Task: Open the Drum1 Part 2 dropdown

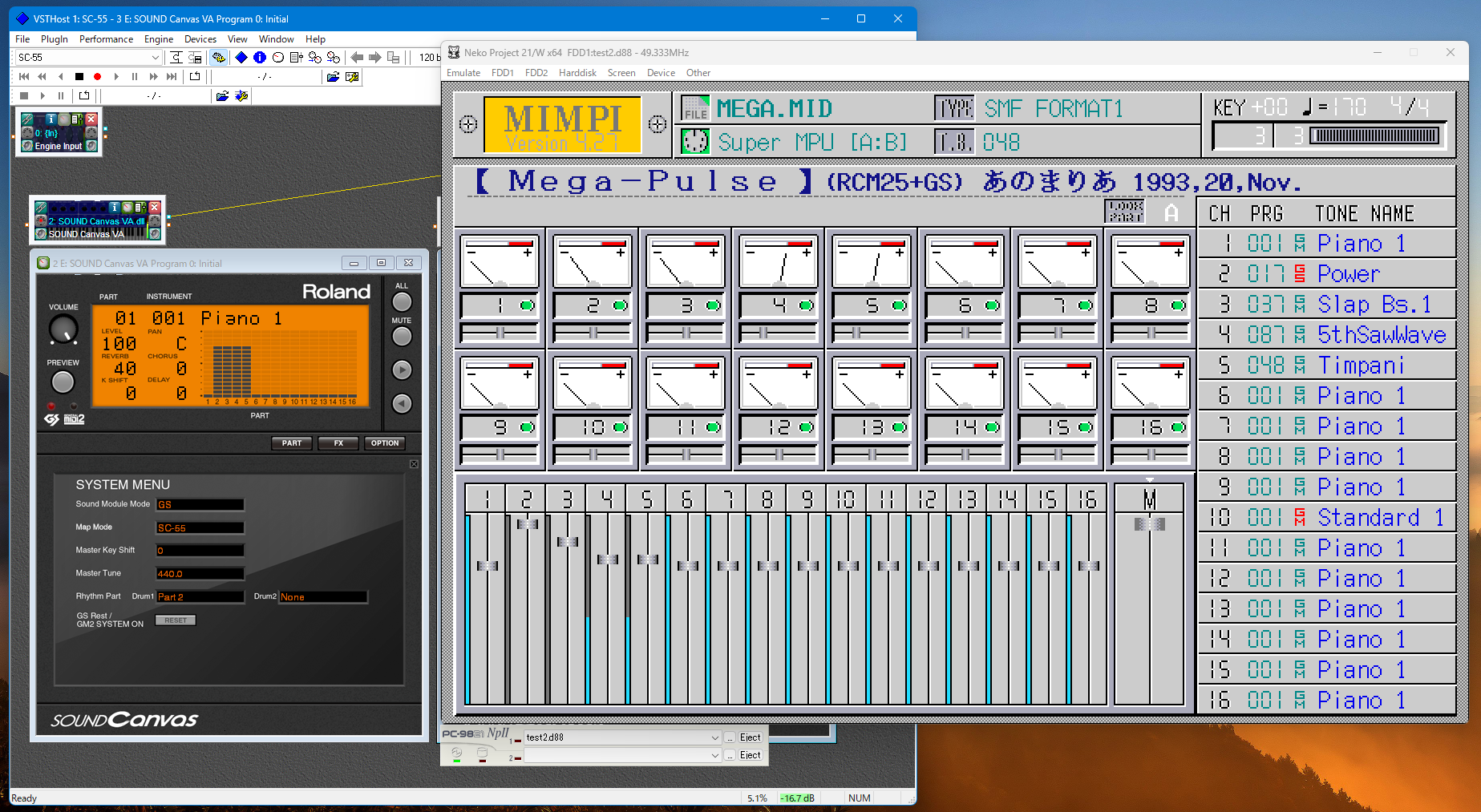Action: click(x=200, y=596)
